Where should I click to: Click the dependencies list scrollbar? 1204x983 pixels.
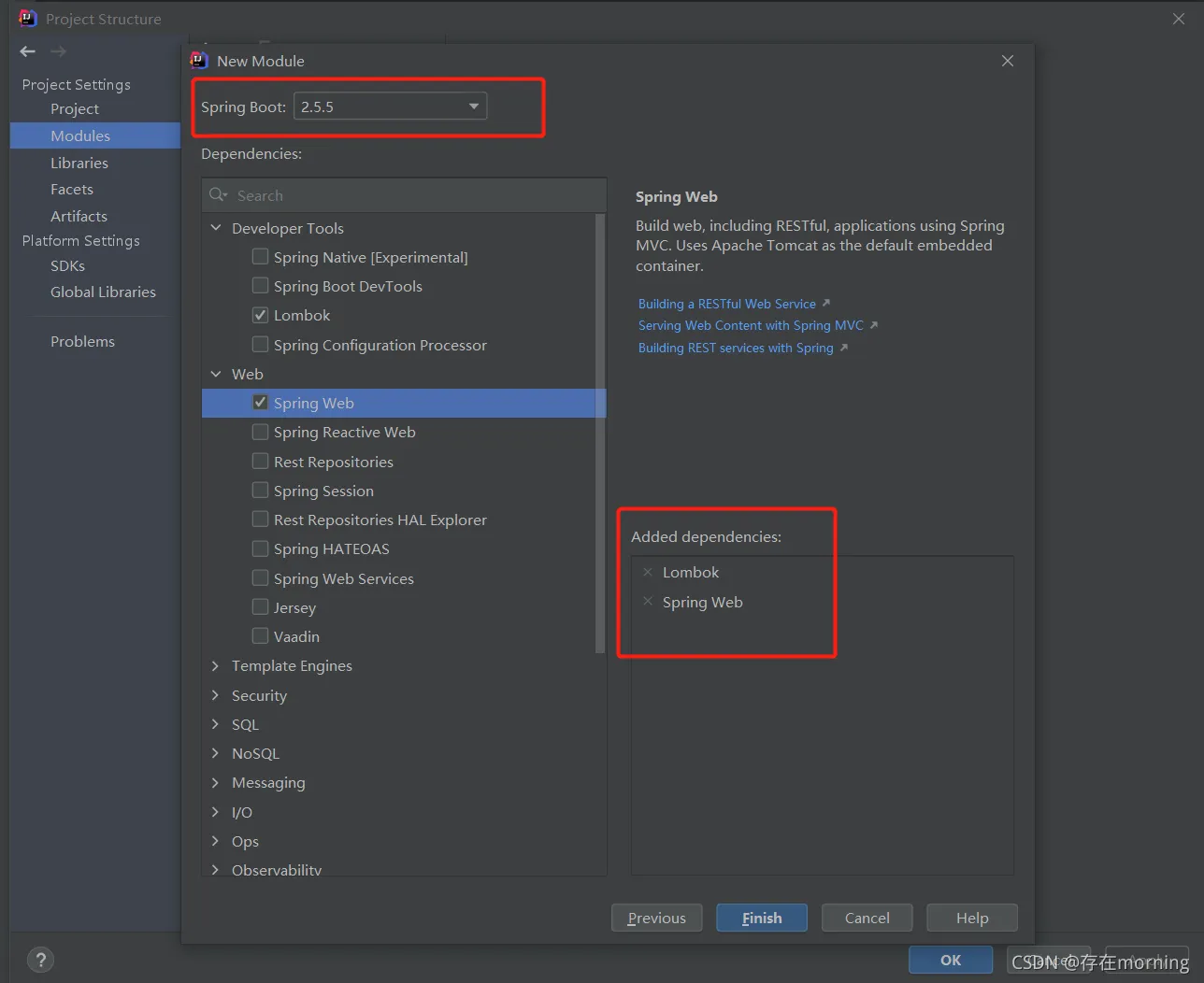point(600,434)
